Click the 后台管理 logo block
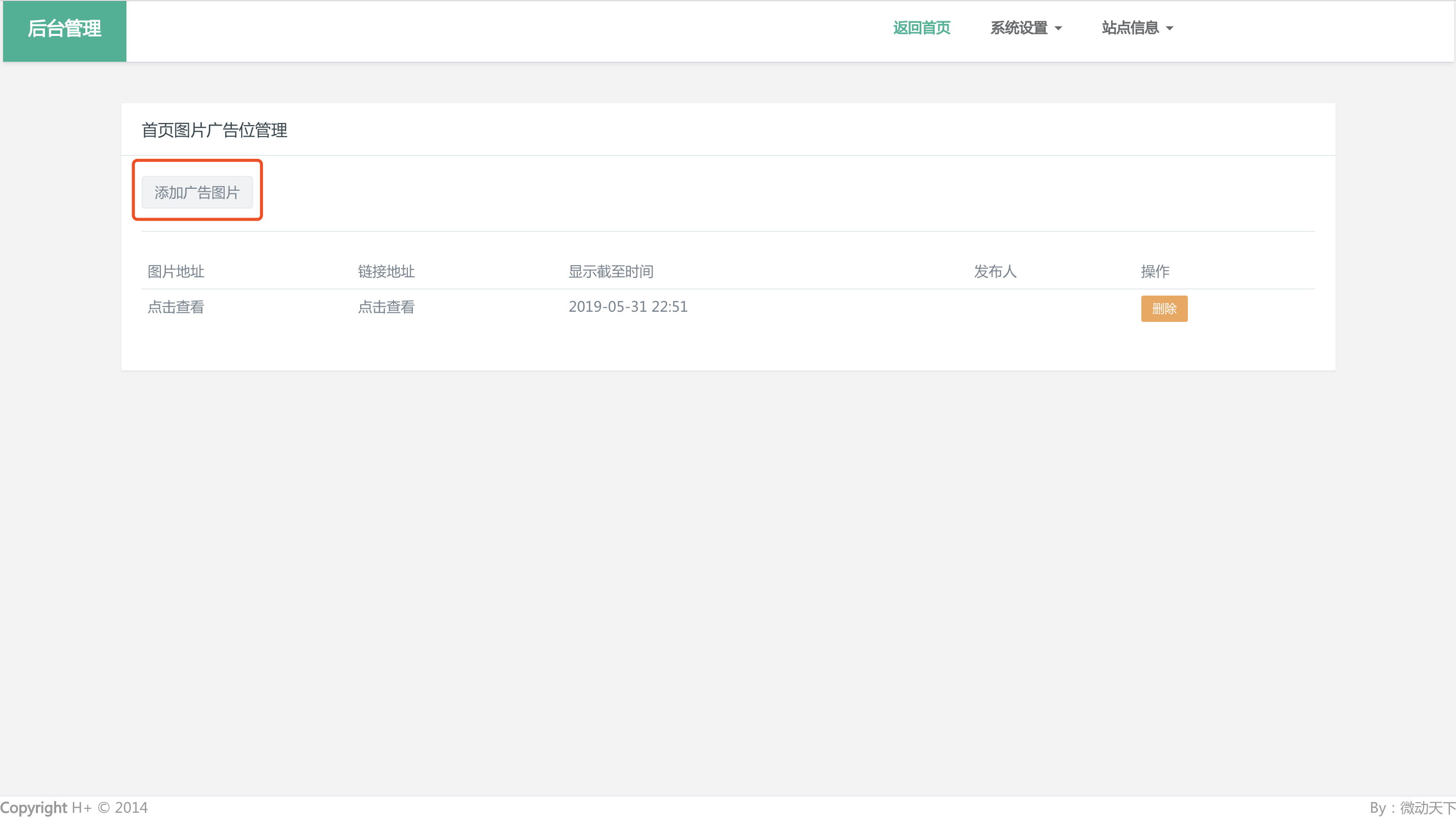1456x831 pixels. (x=64, y=31)
